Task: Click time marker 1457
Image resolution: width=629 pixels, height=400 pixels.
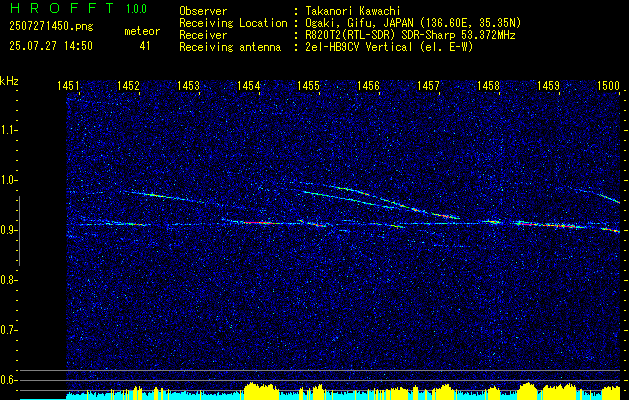Action: click(428, 85)
